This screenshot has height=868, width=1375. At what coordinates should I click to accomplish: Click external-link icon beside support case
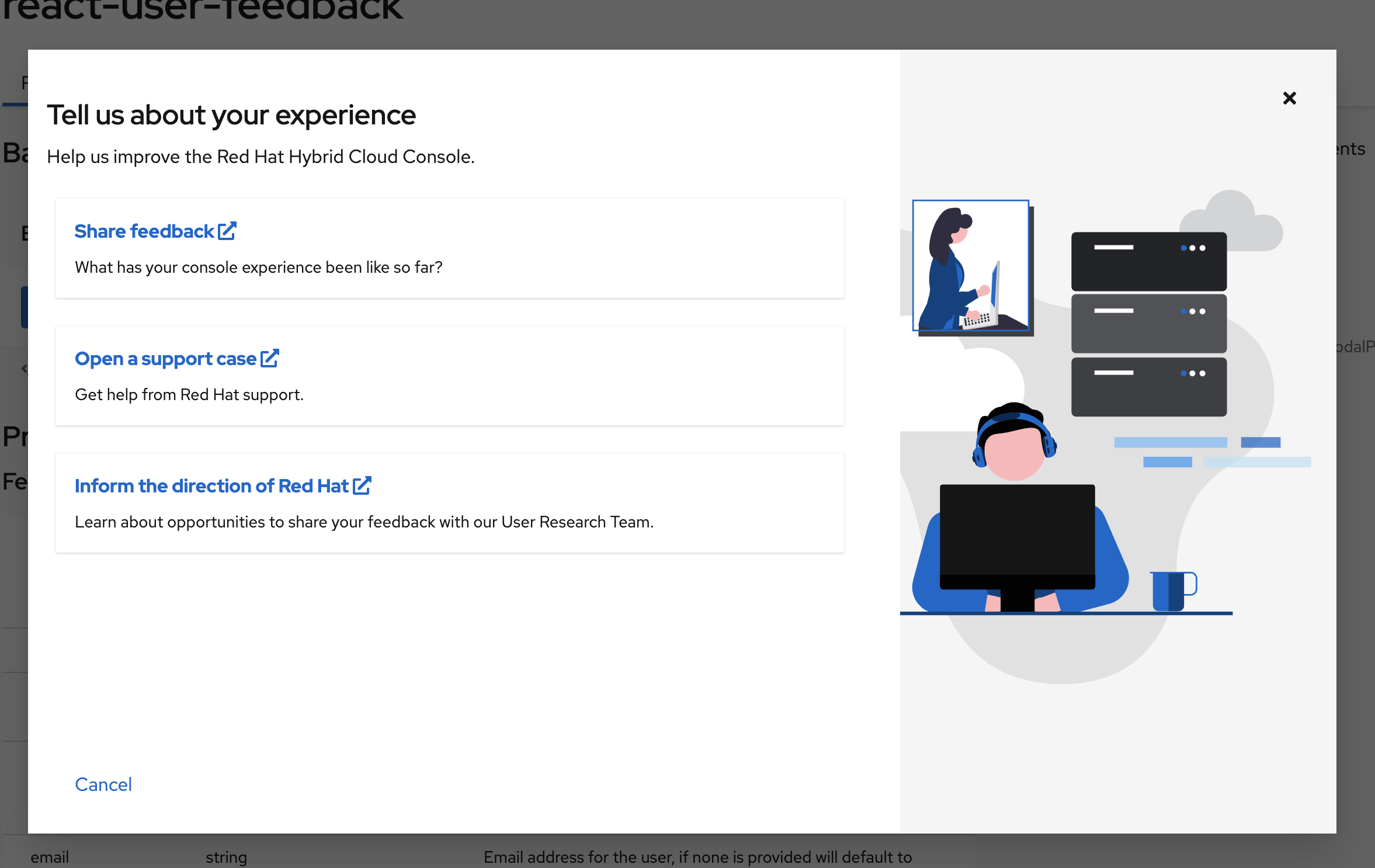pyautogui.click(x=270, y=358)
